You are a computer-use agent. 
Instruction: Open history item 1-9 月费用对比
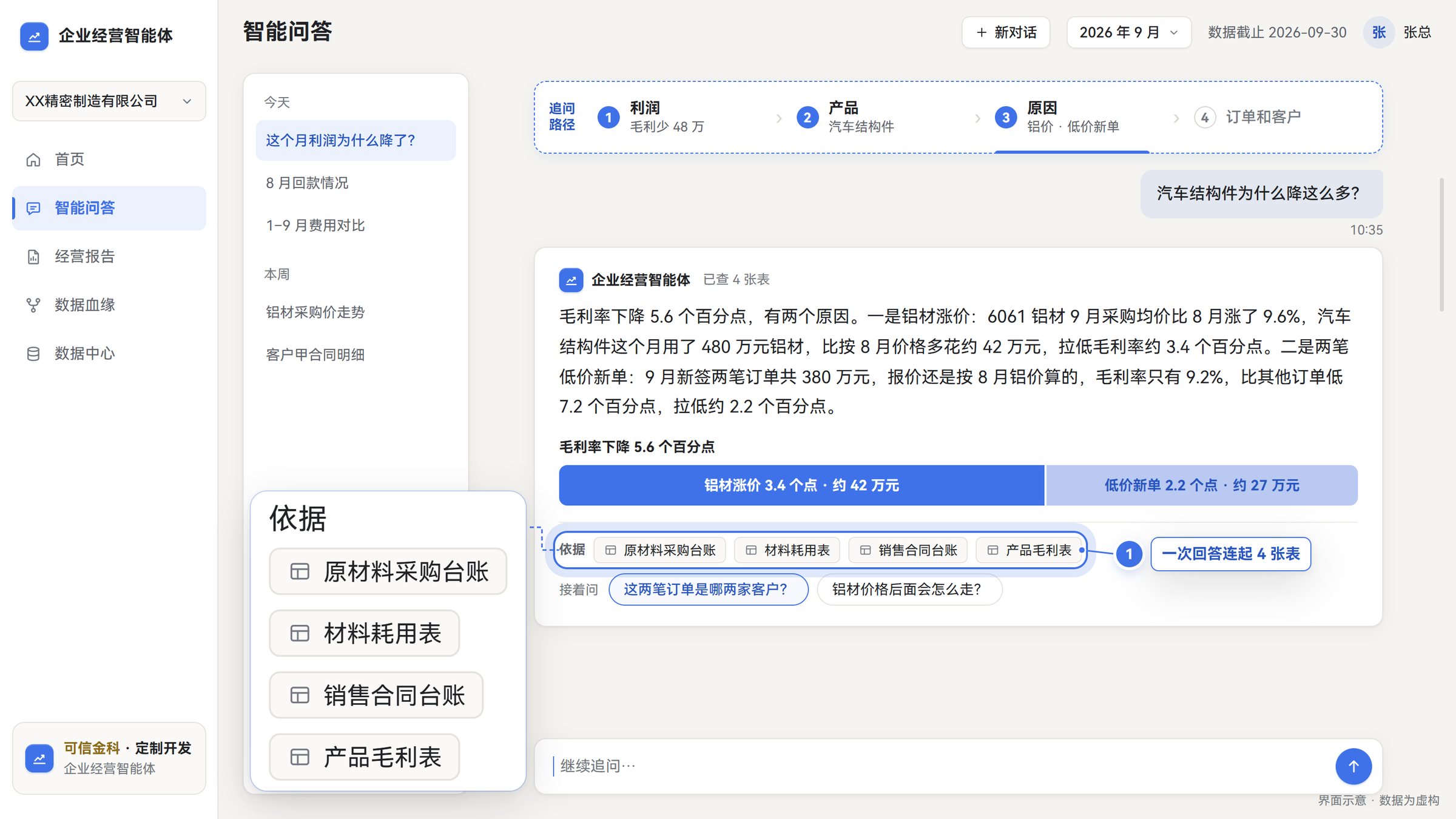click(356, 226)
